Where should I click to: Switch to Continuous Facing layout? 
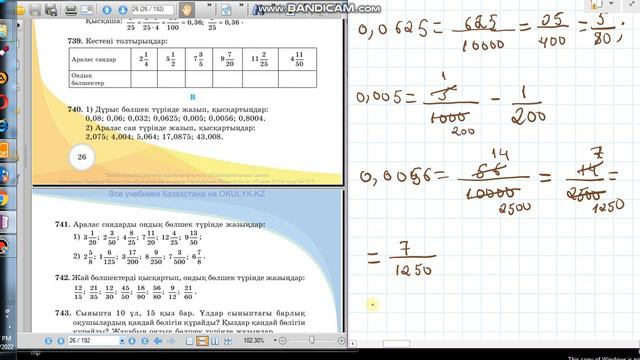pyautogui.click(x=228, y=340)
